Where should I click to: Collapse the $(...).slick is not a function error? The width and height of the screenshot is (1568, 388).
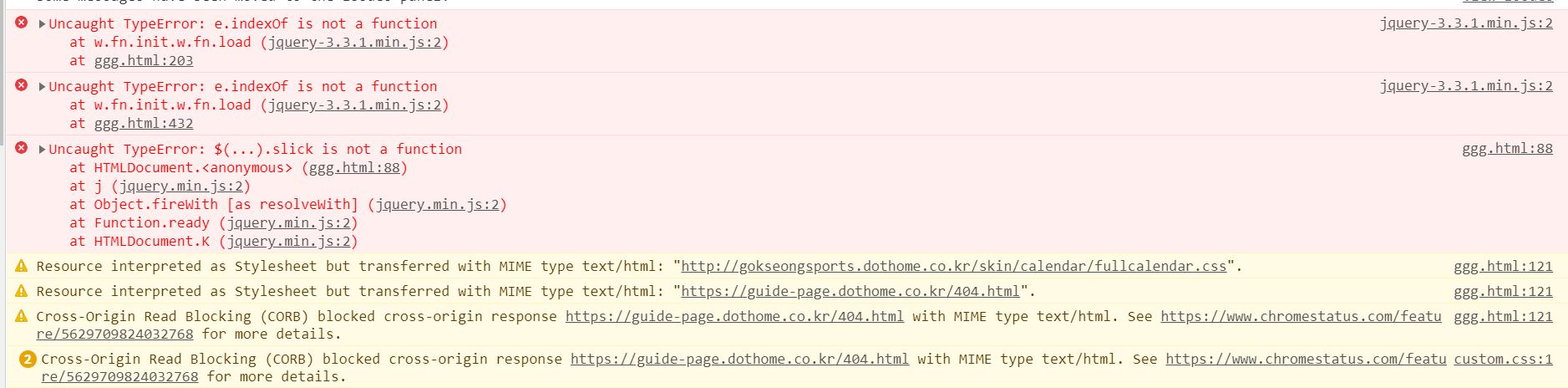(x=42, y=149)
